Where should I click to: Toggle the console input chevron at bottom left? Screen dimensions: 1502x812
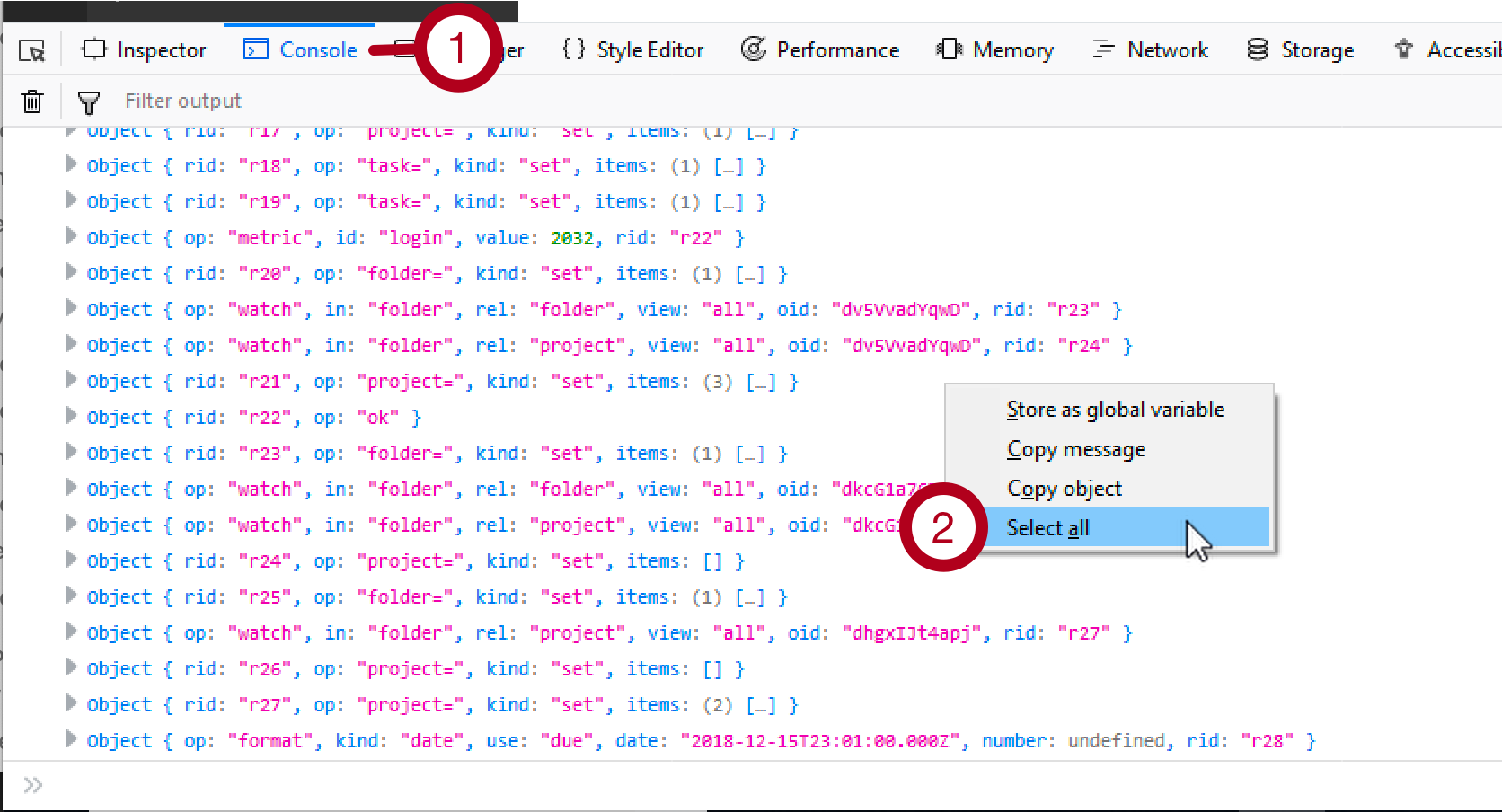pos(33,783)
